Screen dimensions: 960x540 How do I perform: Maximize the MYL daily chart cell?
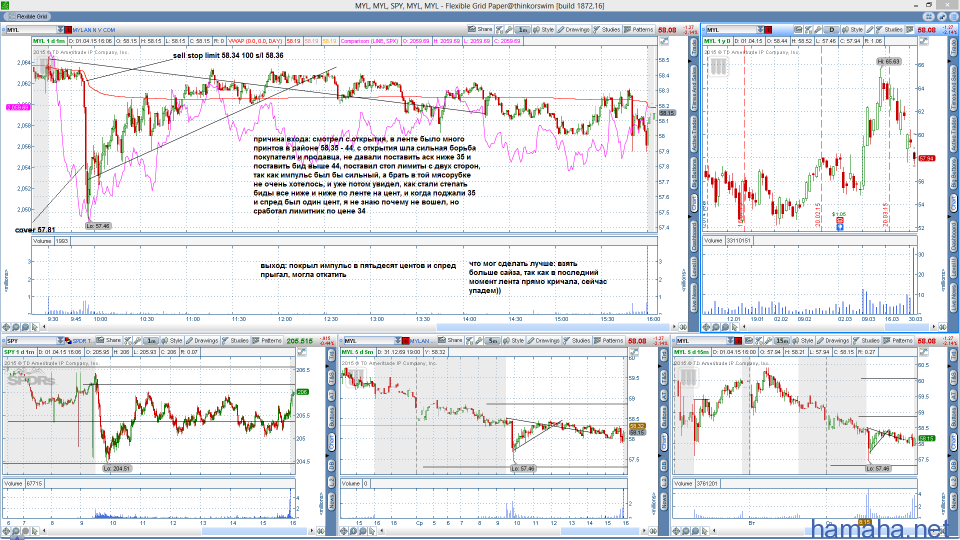pyautogui.click(x=924, y=41)
